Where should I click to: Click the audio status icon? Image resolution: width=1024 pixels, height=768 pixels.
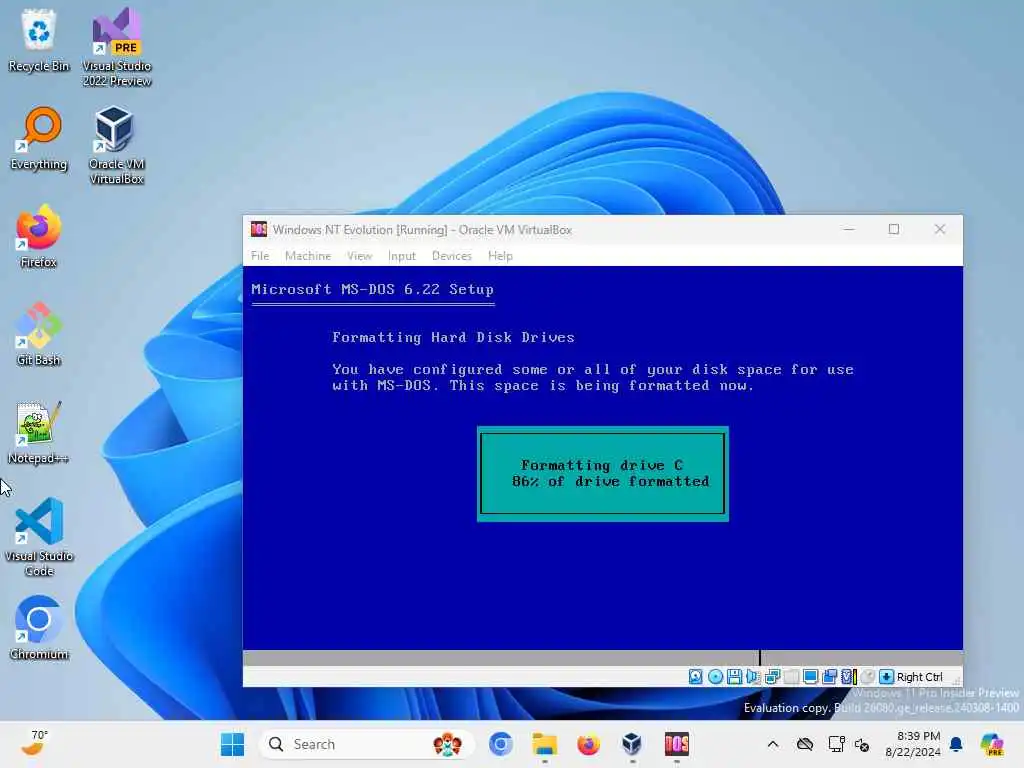[753, 677]
